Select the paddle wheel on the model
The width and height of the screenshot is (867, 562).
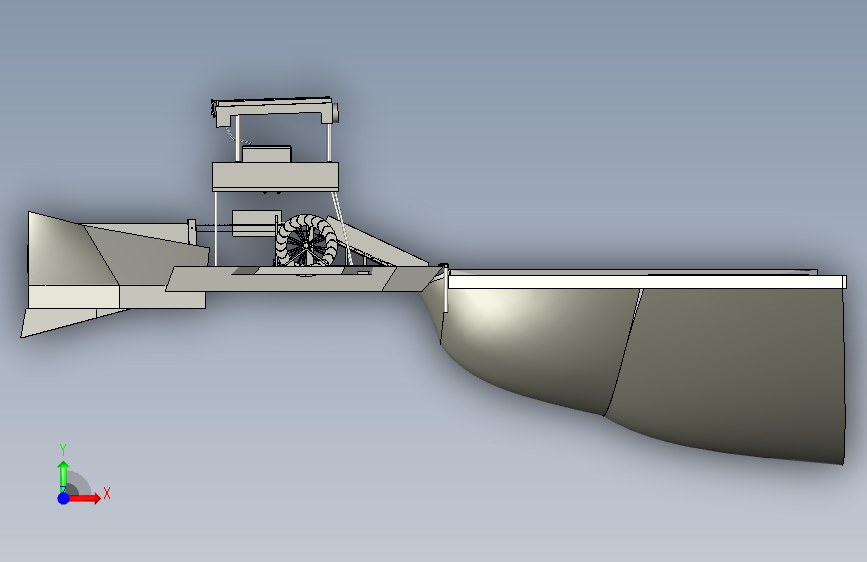click(x=306, y=241)
